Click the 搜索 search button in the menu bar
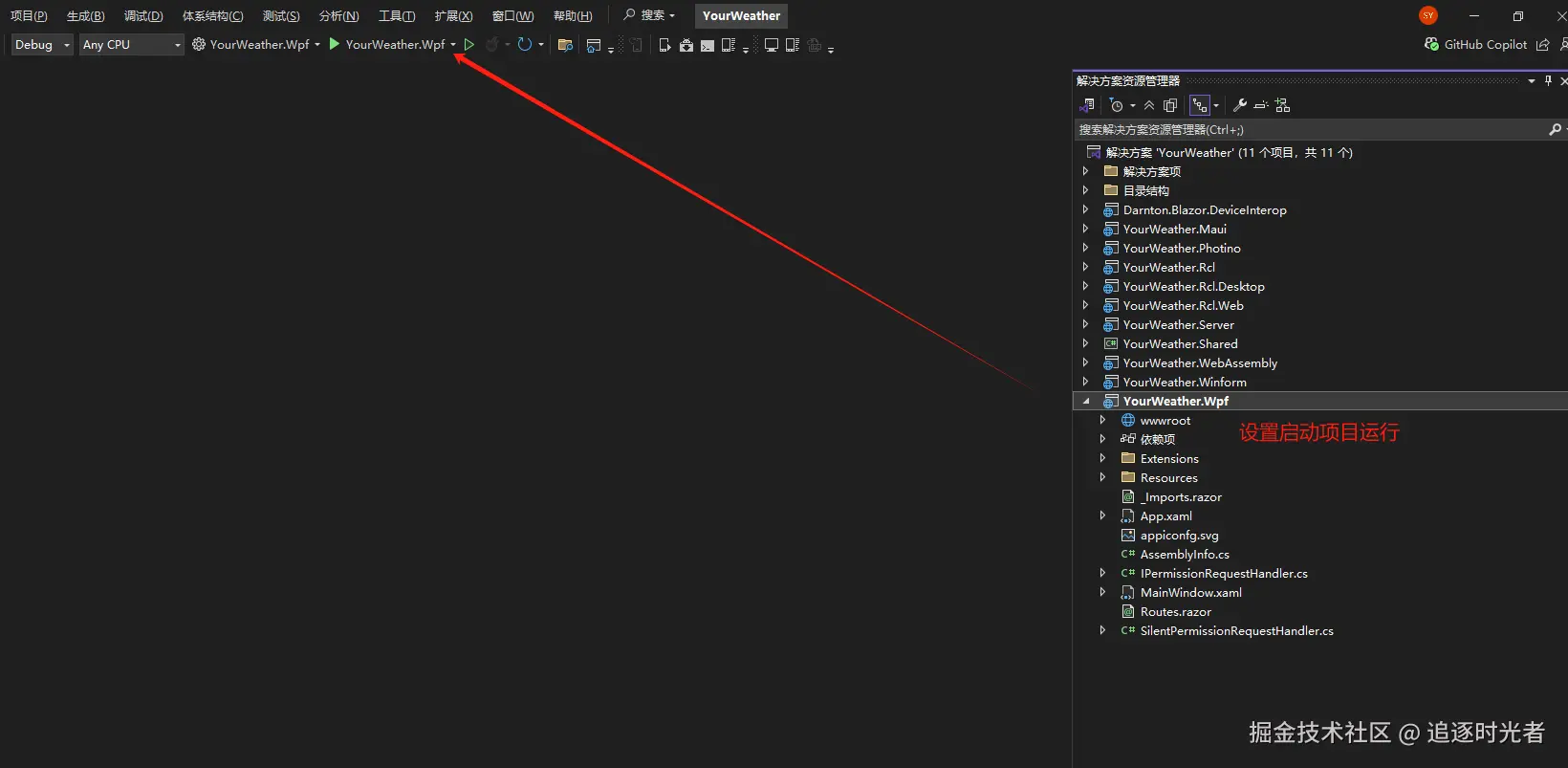The image size is (1568, 768). click(x=649, y=15)
